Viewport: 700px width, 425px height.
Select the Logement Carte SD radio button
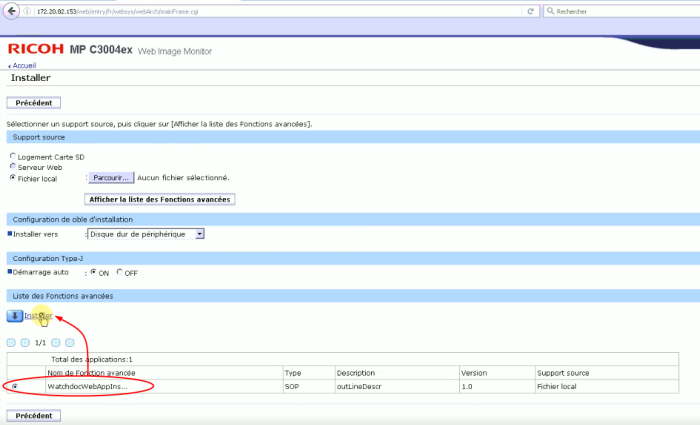pyautogui.click(x=12, y=156)
